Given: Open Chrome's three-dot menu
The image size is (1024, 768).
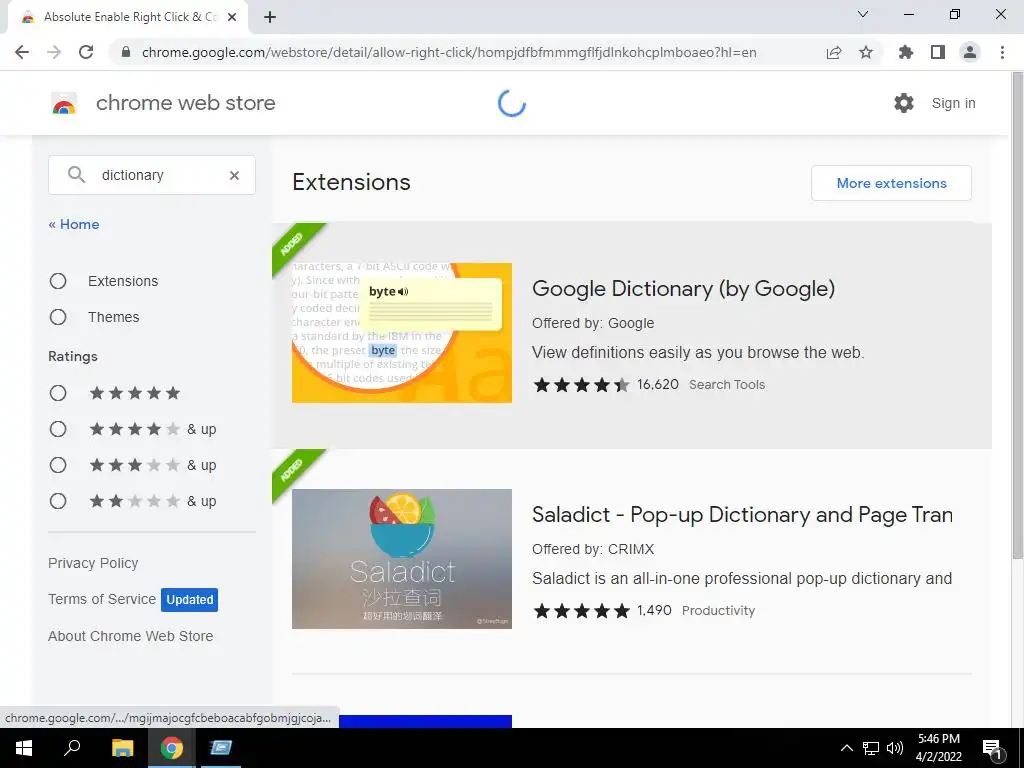Looking at the screenshot, I should coord(1002,52).
